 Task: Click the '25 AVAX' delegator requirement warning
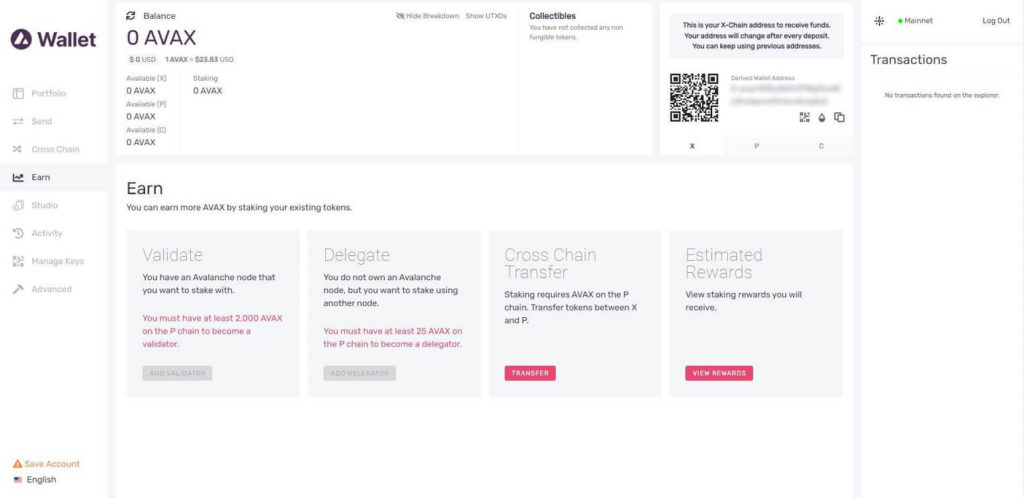click(393, 337)
